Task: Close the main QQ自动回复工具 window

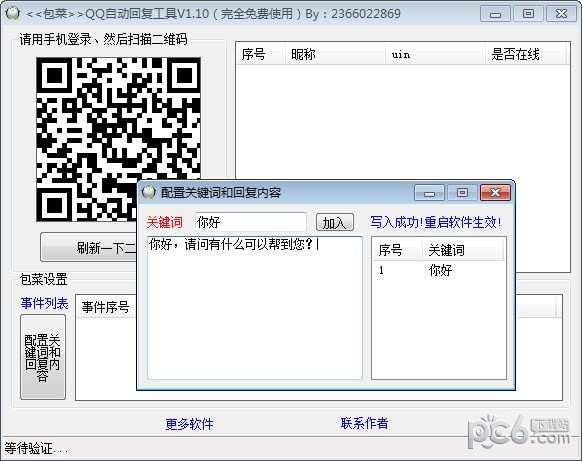Action: pyautogui.click(x=561, y=14)
